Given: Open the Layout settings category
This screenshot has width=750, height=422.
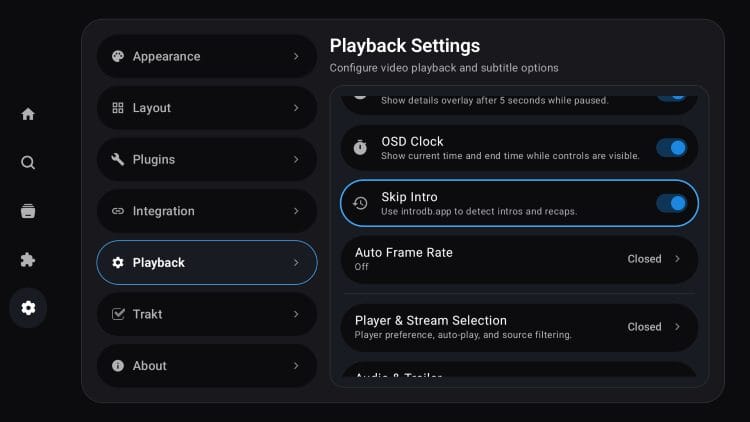Looking at the screenshot, I should (206, 108).
